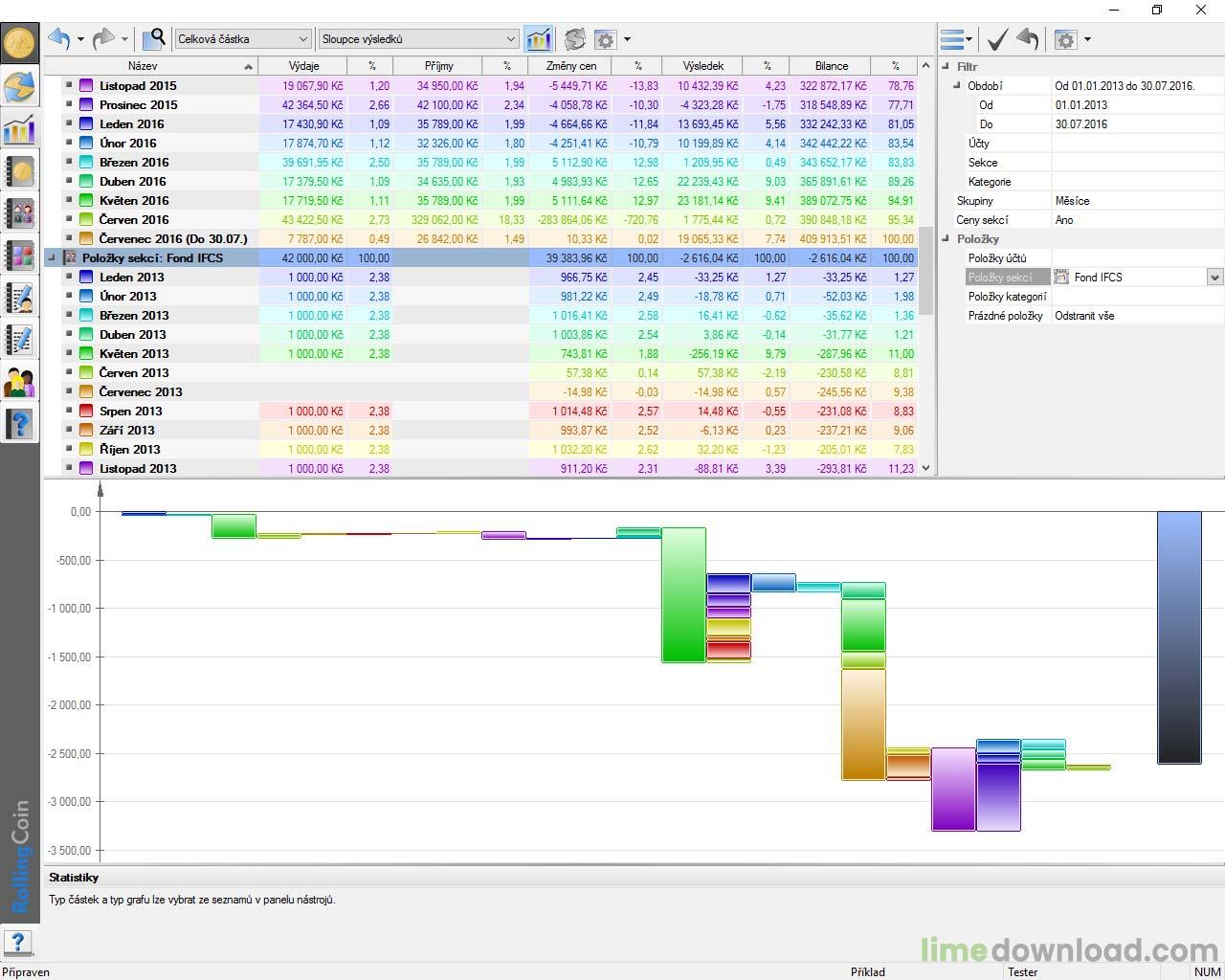Select the colored sections book in sidebar
1225x980 pixels.
pyautogui.click(x=20, y=256)
